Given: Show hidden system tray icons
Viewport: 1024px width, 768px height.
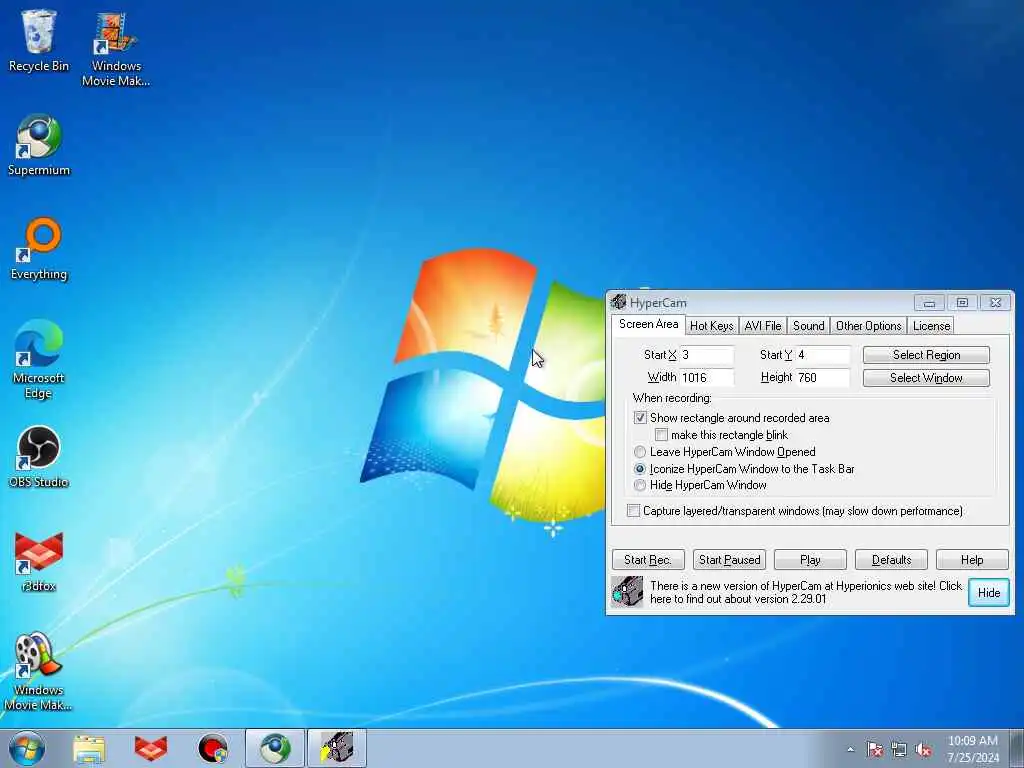Looking at the screenshot, I should (850, 749).
